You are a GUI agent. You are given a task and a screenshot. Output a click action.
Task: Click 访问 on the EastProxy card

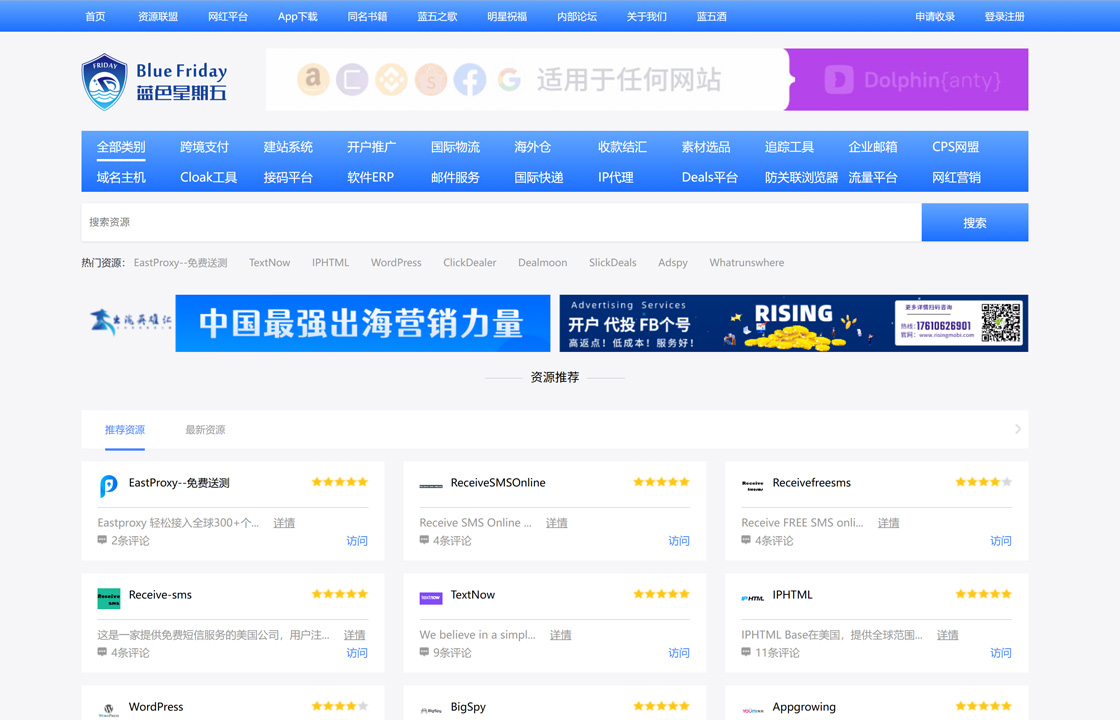[357, 541]
